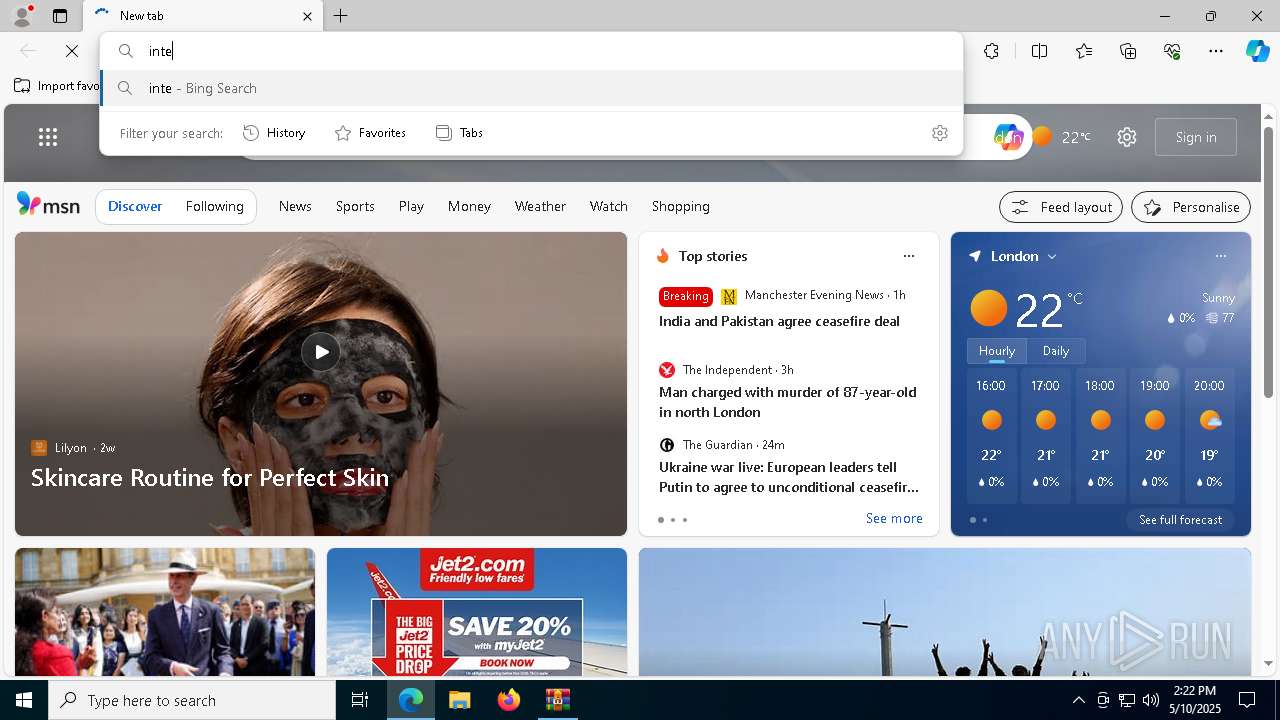Open the msn logo home link
Viewport: 1280px width, 720px height.
[48, 205]
